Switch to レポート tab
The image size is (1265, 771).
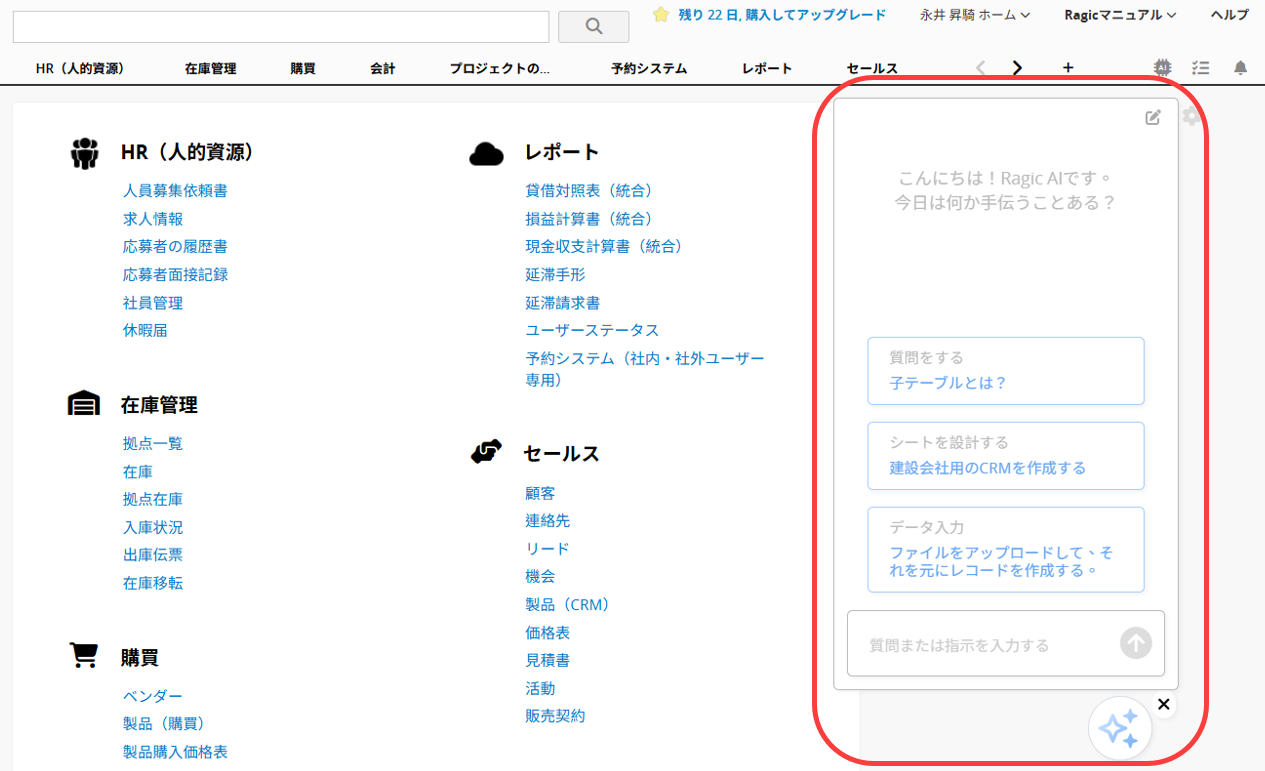pyautogui.click(x=767, y=68)
